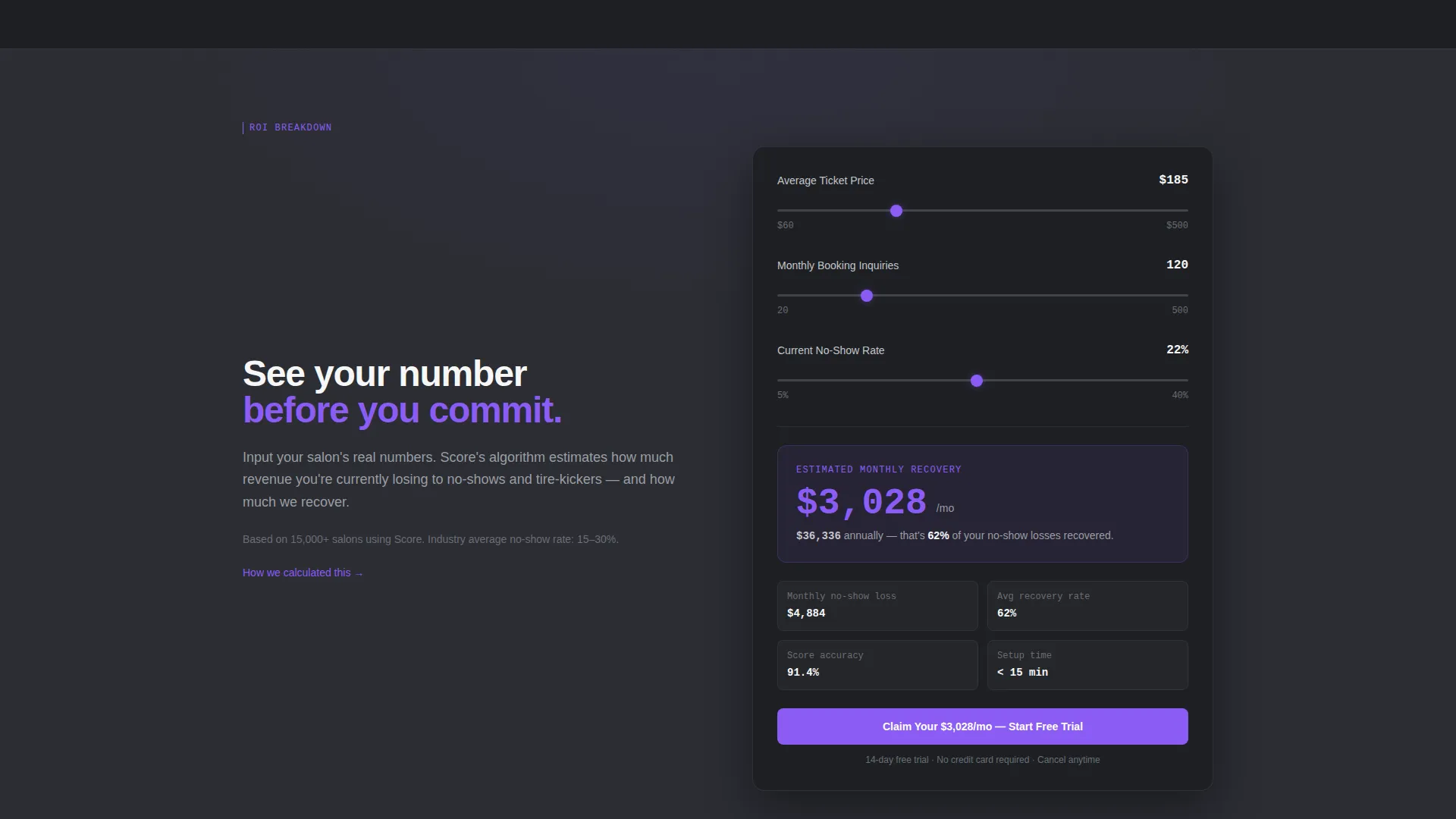Click the 'before you commit.' purple heading

coord(402,410)
